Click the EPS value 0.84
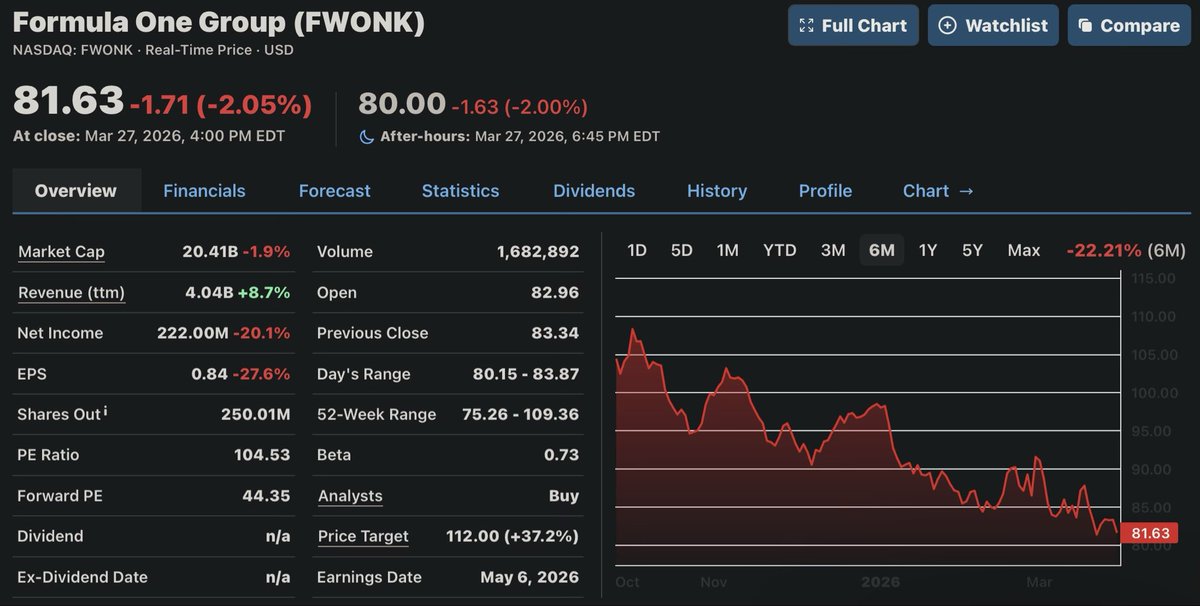This screenshot has width=1200, height=606. tap(209, 374)
